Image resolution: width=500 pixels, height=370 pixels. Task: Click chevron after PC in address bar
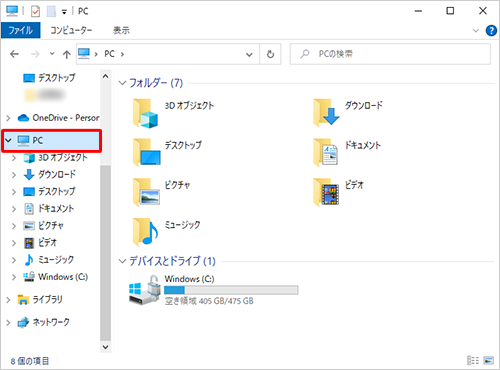pyautogui.click(x=122, y=54)
